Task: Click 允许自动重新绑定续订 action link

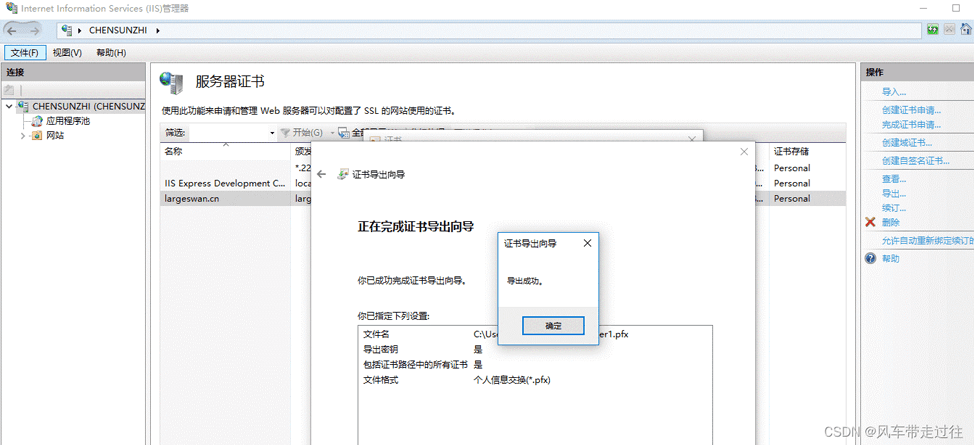Action: (x=927, y=241)
